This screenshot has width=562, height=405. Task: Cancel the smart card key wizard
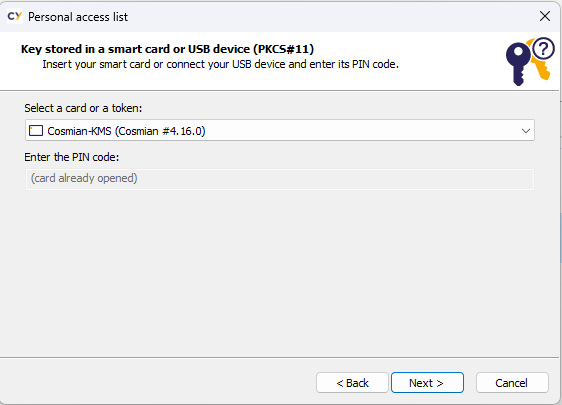512,383
